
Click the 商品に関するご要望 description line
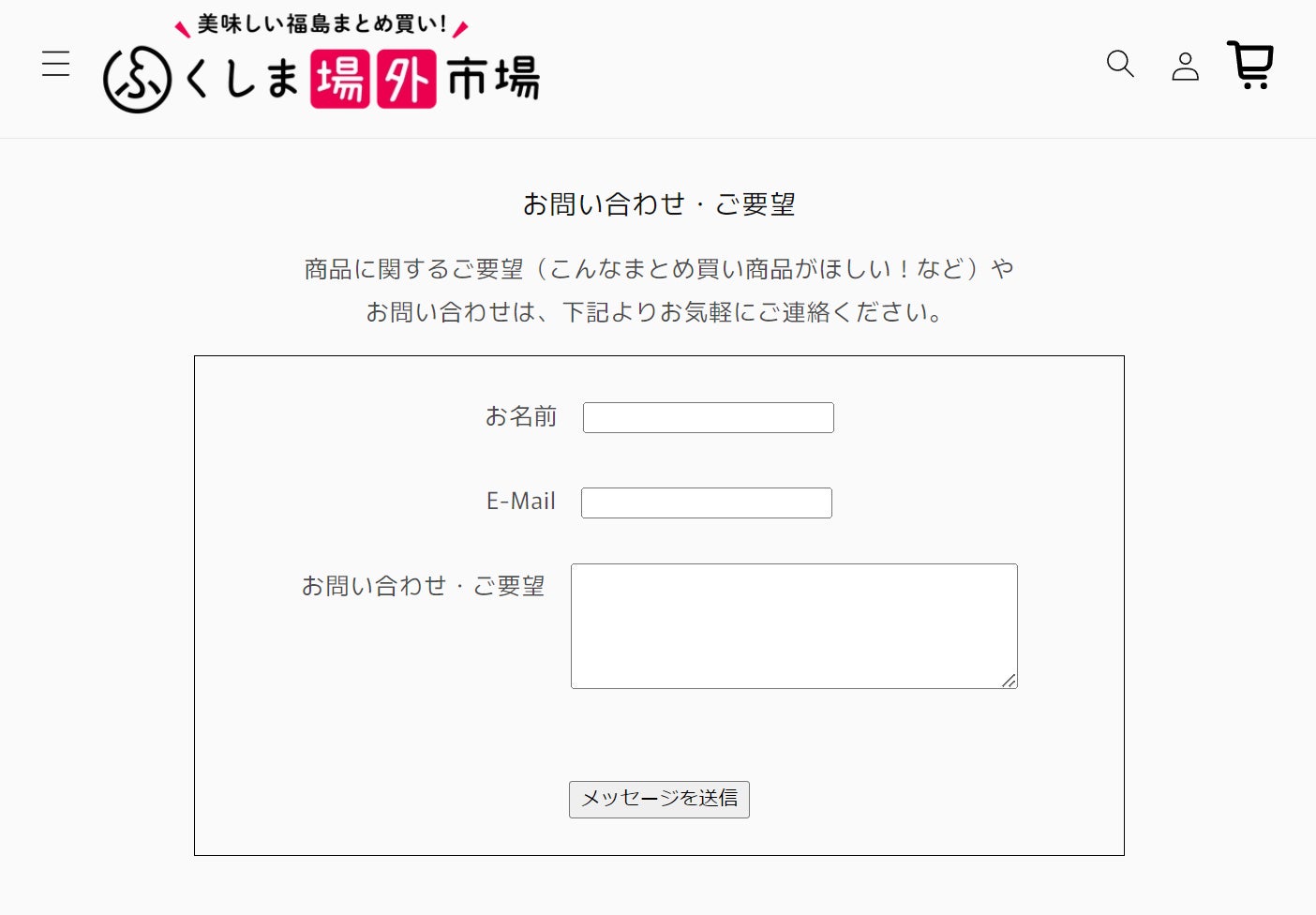[659, 269]
